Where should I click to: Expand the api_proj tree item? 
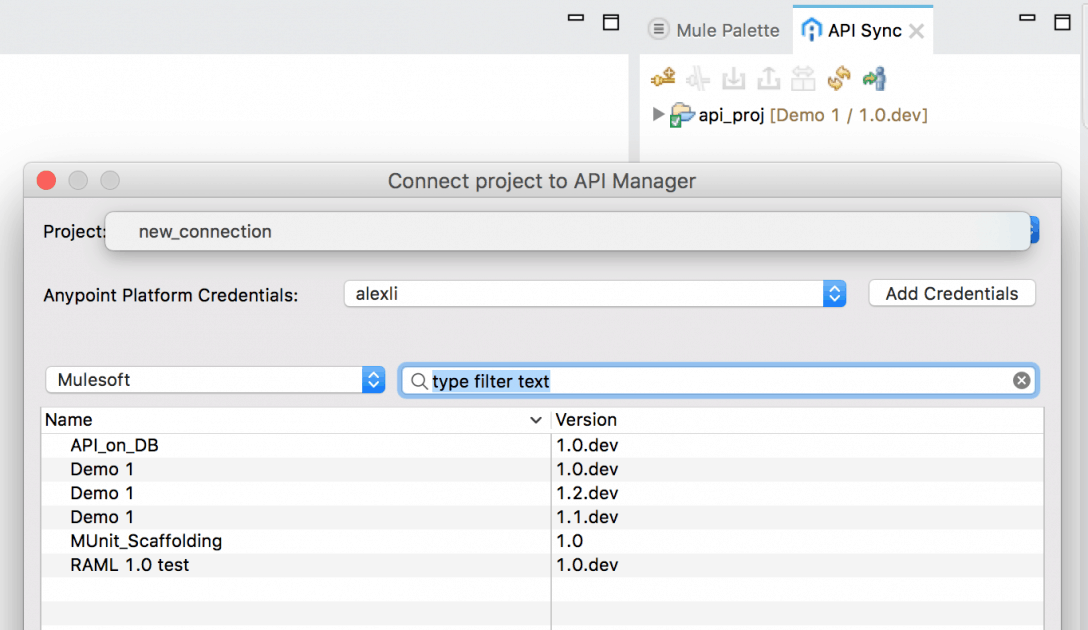[x=658, y=114]
